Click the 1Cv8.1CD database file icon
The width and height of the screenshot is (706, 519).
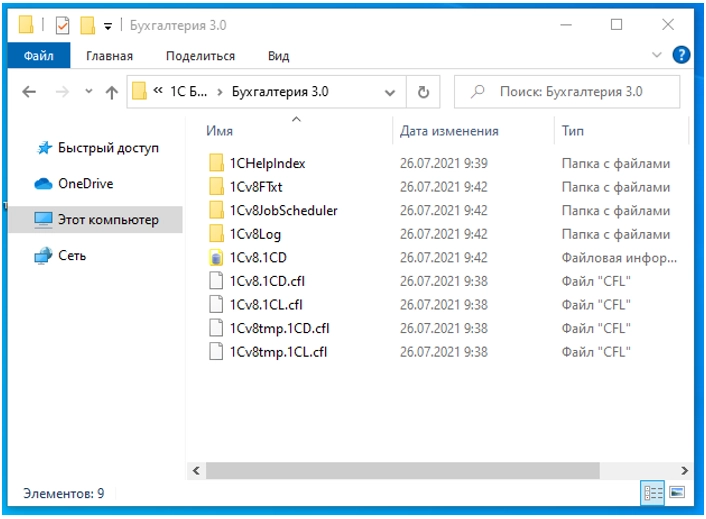216,257
